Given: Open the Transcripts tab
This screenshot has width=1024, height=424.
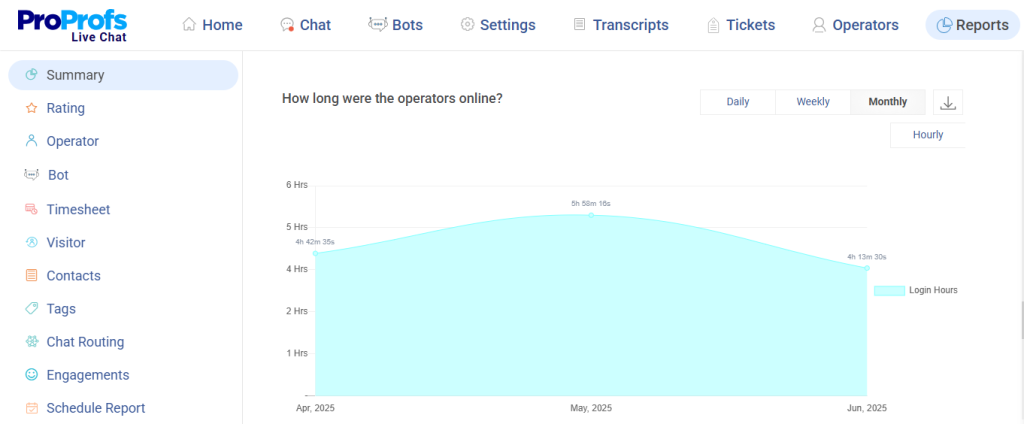Looking at the screenshot, I should 620,25.
